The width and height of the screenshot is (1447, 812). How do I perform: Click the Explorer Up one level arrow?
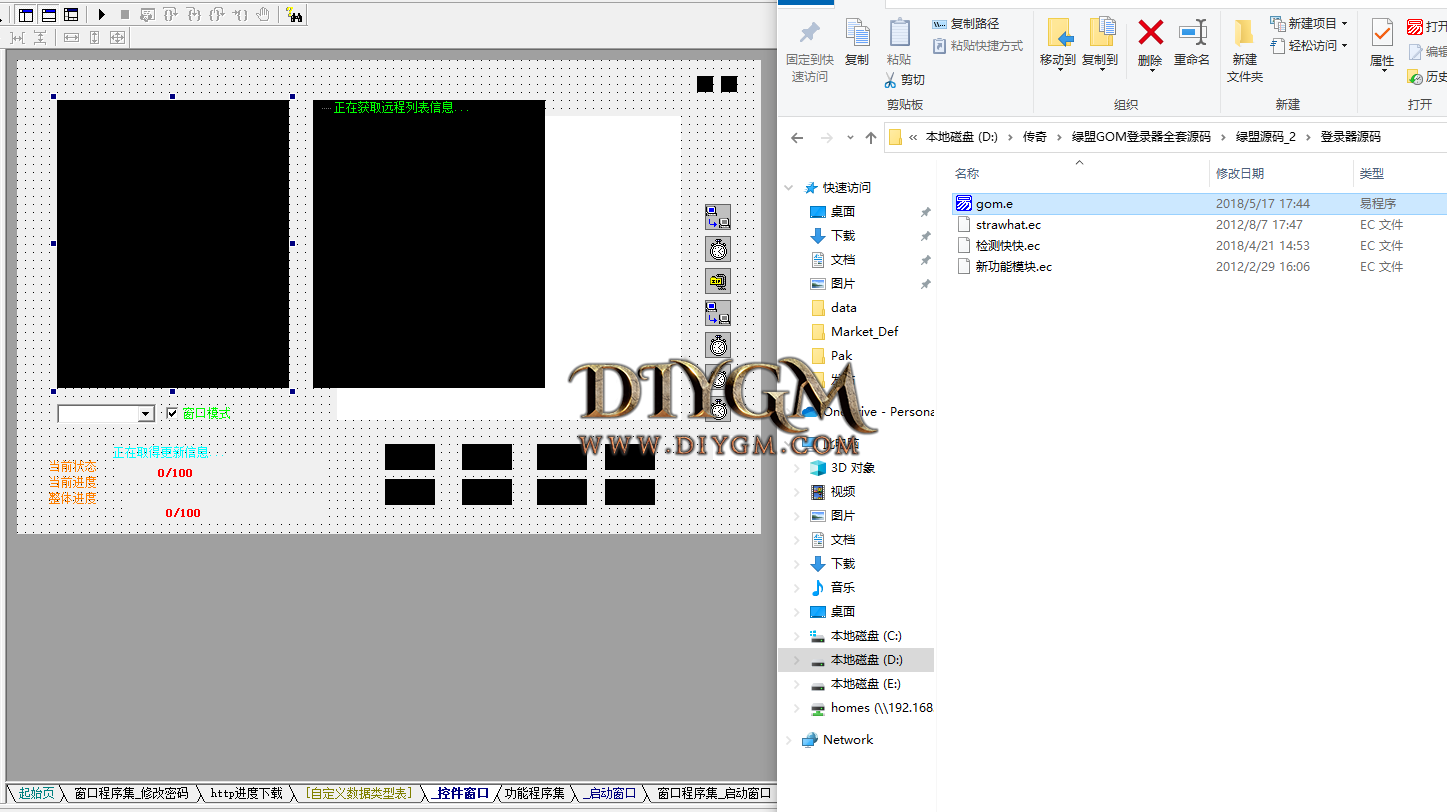pos(871,137)
